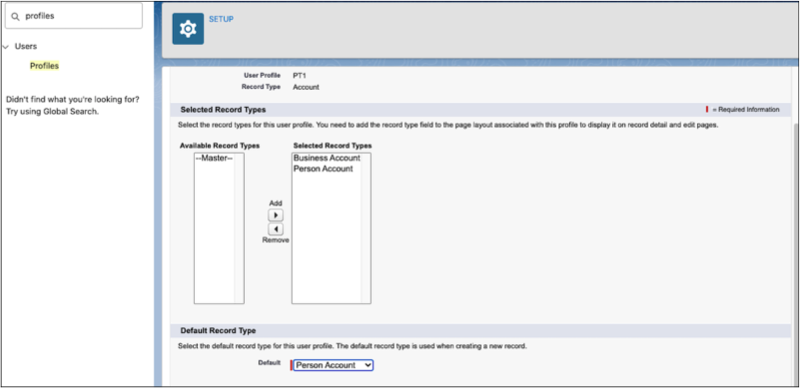Click the search magnifier icon in Quick Find
800x388 pixels.
pos(15,16)
